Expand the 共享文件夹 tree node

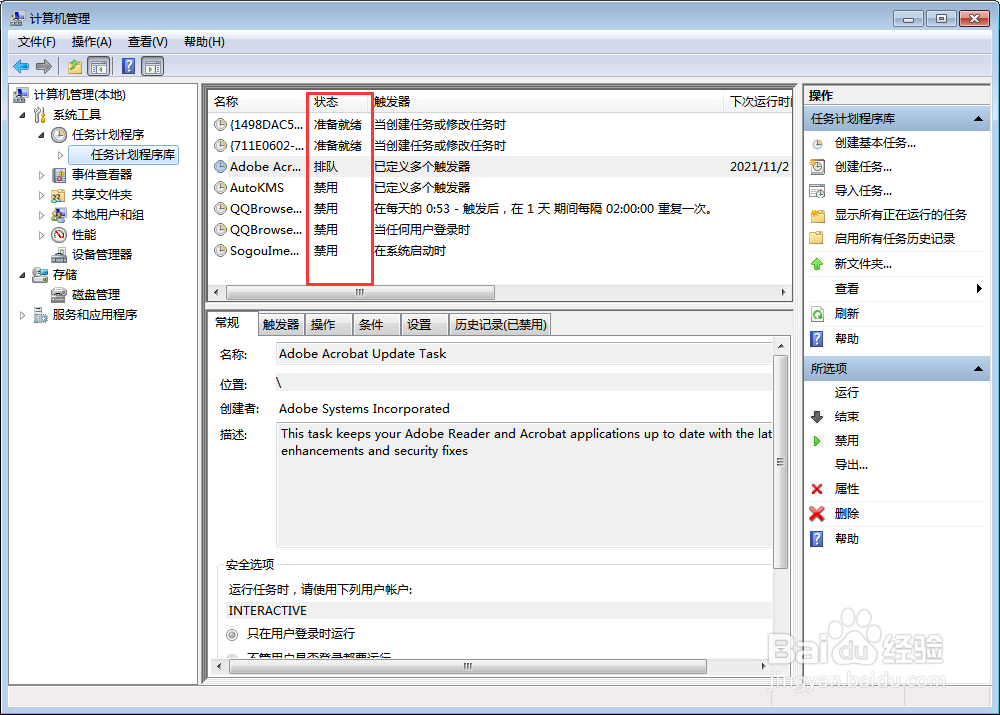click(x=41, y=195)
